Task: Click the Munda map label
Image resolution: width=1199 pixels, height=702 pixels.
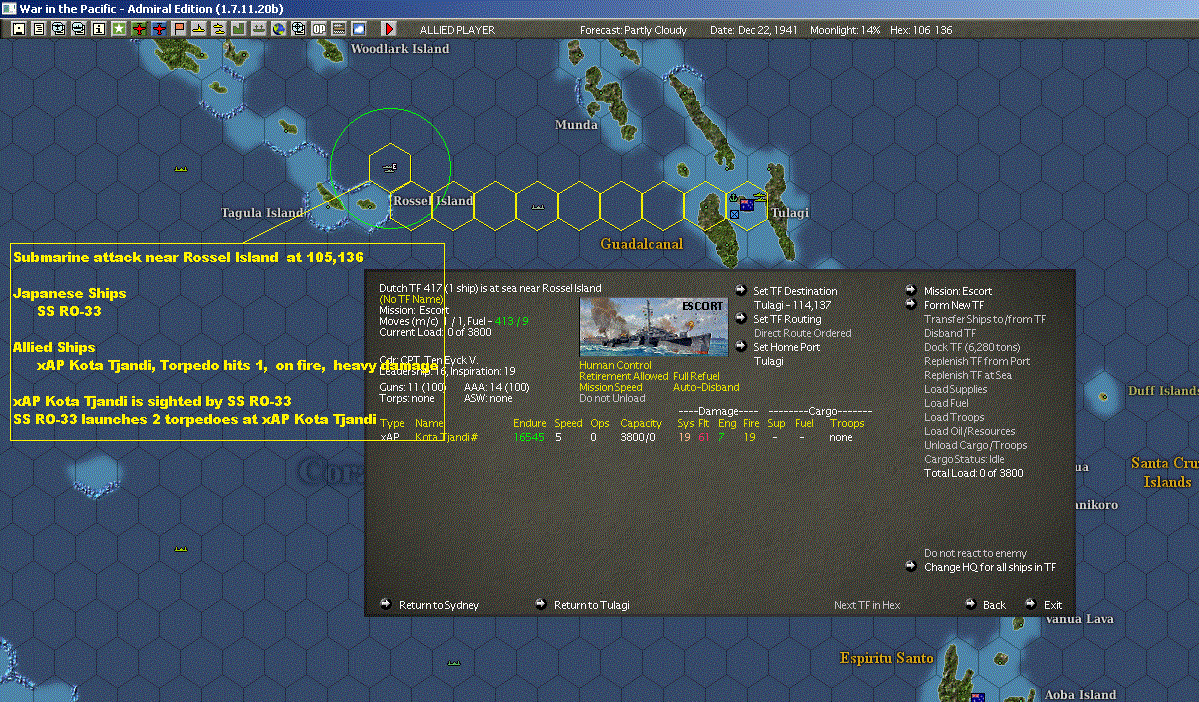Action: pyautogui.click(x=576, y=125)
